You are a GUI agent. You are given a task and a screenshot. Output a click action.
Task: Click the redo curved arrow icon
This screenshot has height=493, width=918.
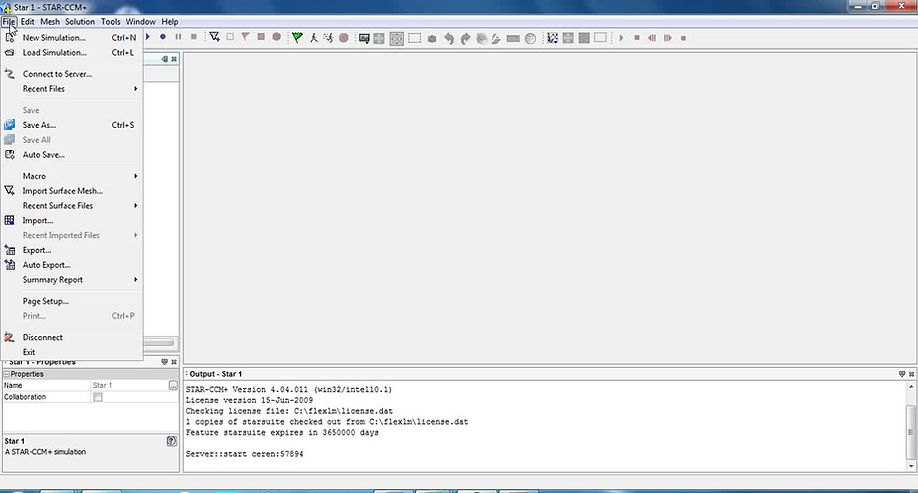pyautogui.click(x=465, y=39)
